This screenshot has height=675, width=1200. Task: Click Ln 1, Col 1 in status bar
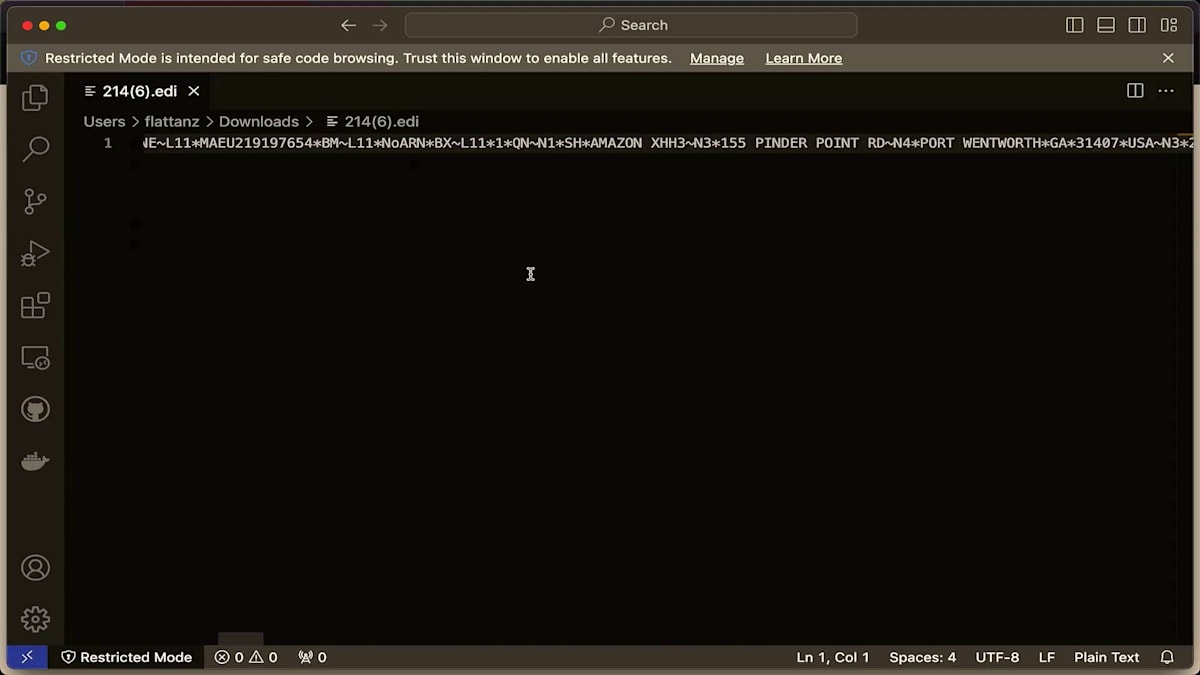833,657
